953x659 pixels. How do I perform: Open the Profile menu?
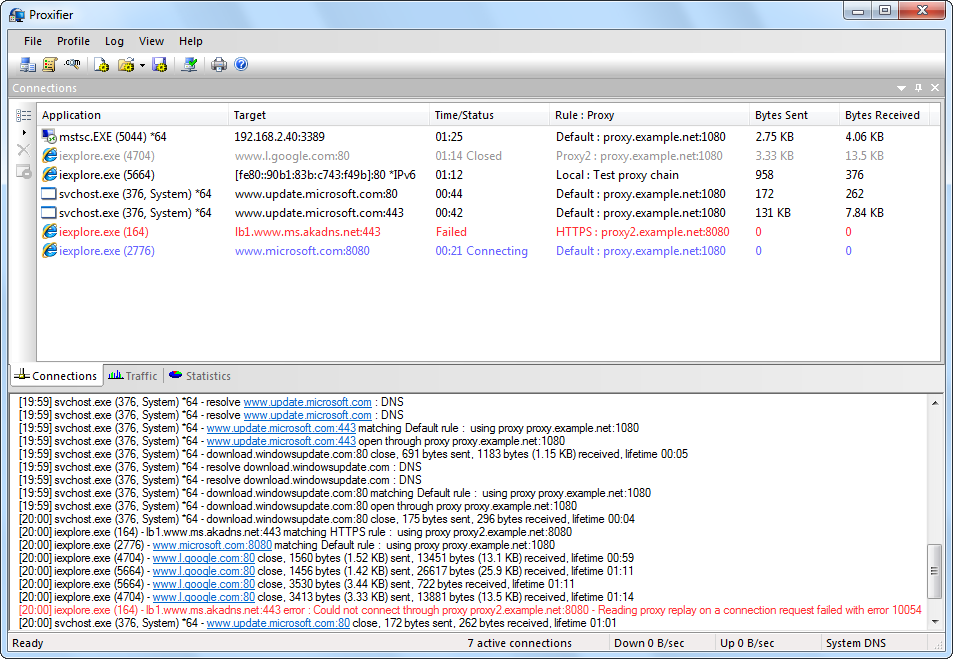point(73,41)
